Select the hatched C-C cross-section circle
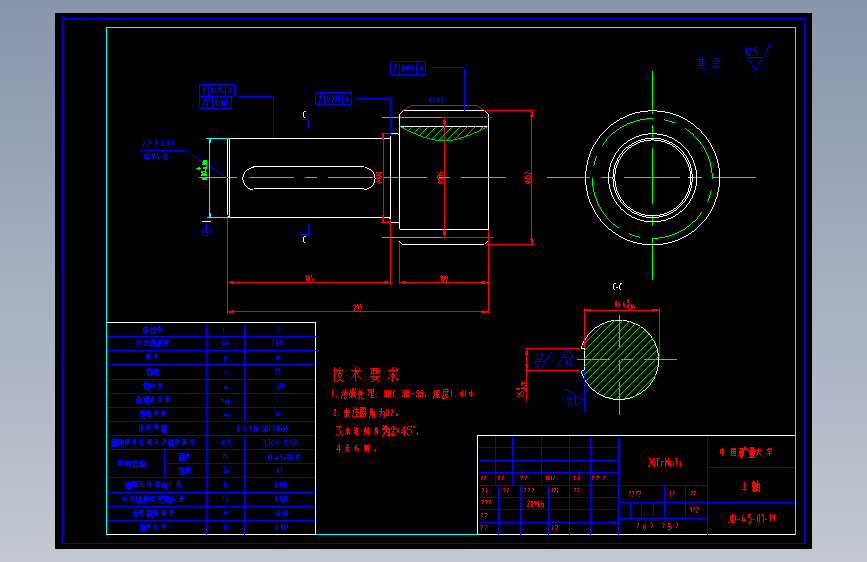The width and height of the screenshot is (867, 562). tap(620, 360)
